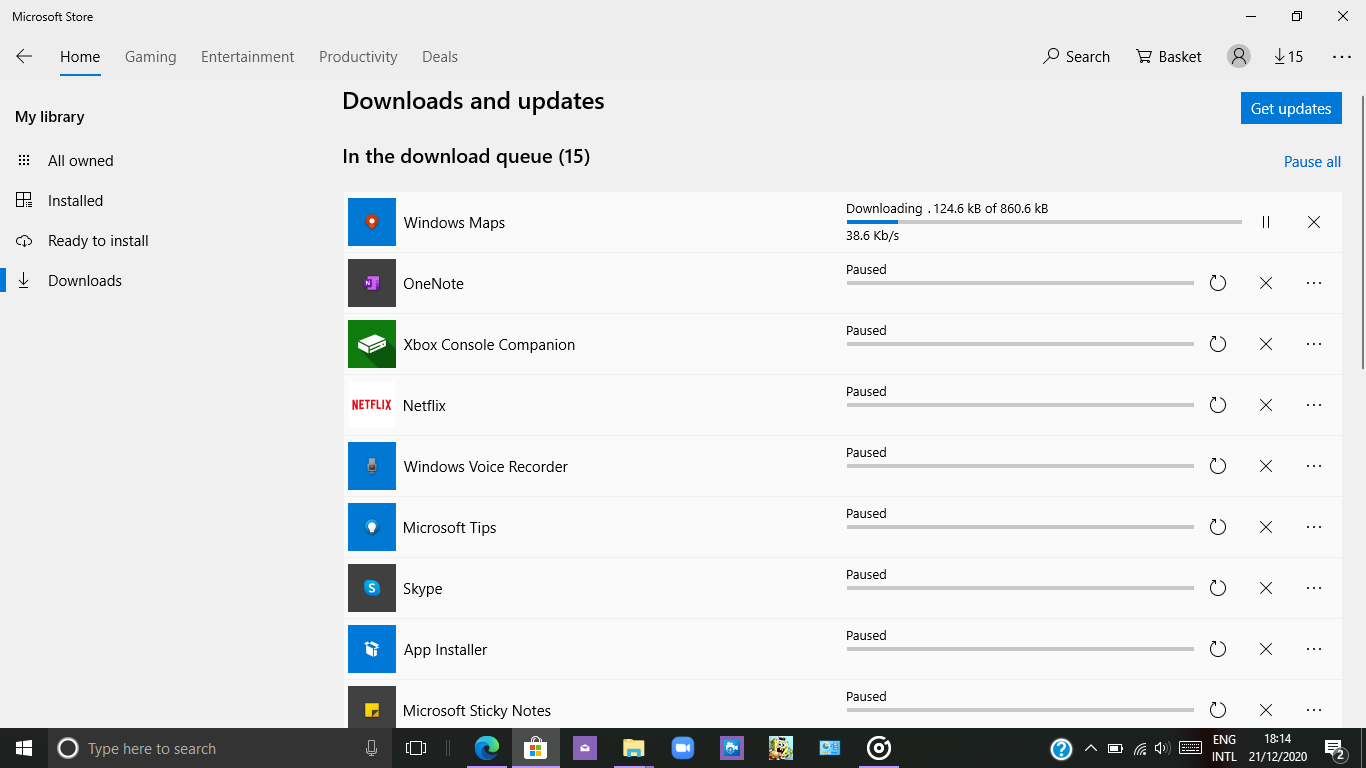Open the See more ellipsis in header

tap(1342, 57)
